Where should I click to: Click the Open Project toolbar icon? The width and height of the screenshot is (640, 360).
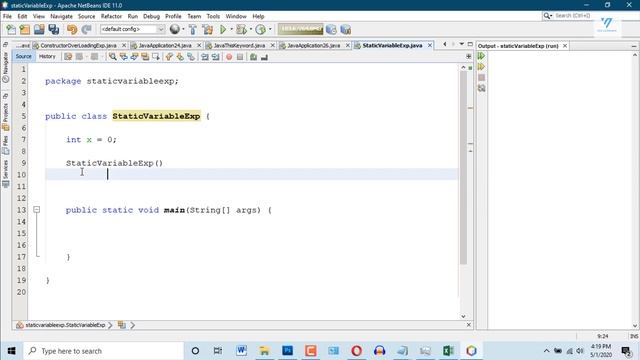[39, 29]
